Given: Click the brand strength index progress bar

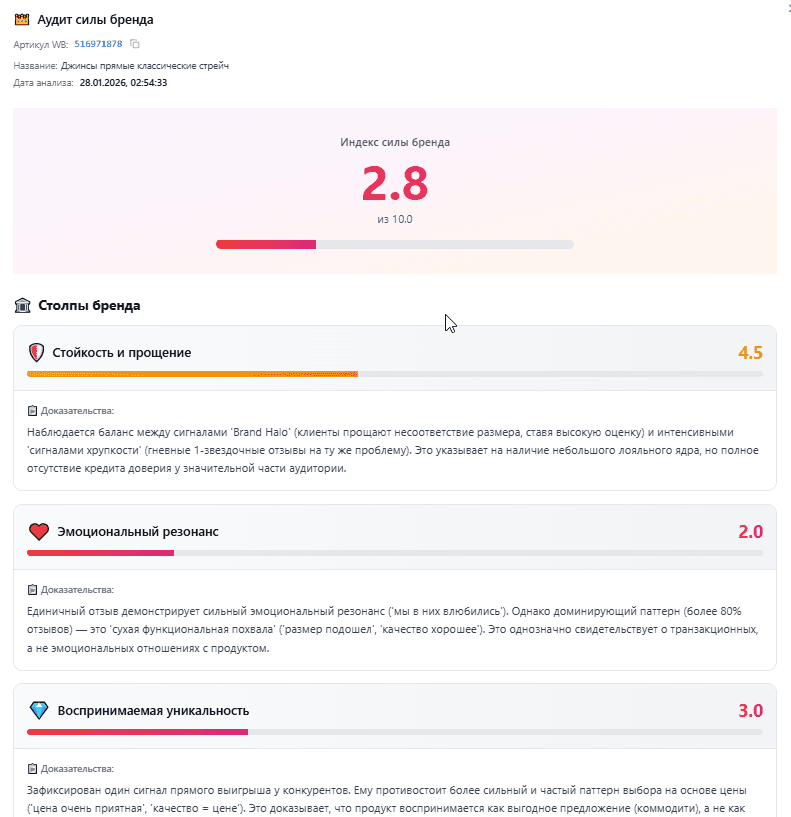Looking at the screenshot, I should [394, 244].
